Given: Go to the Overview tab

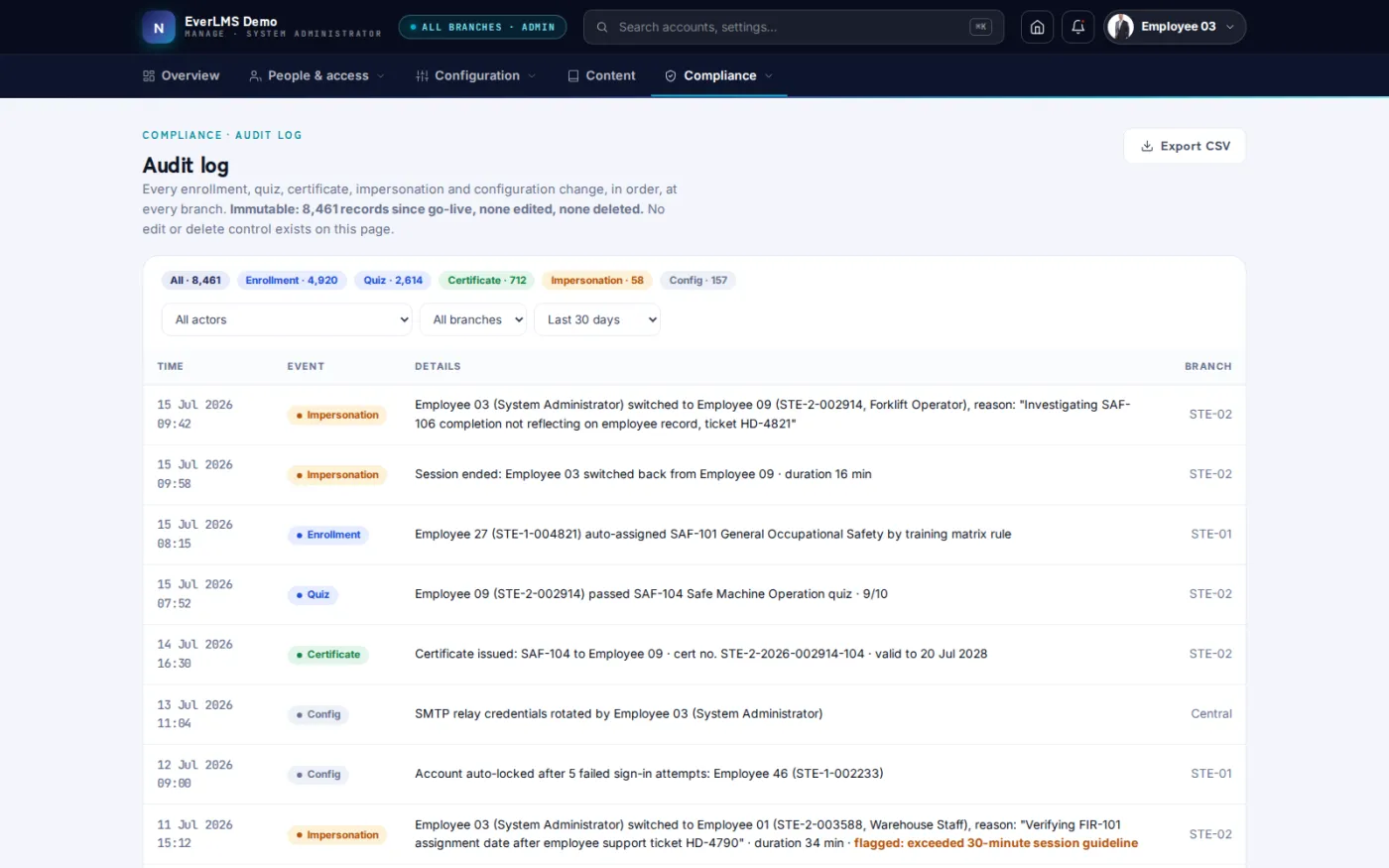Looking at the screenshot, I should click(181, 75).
